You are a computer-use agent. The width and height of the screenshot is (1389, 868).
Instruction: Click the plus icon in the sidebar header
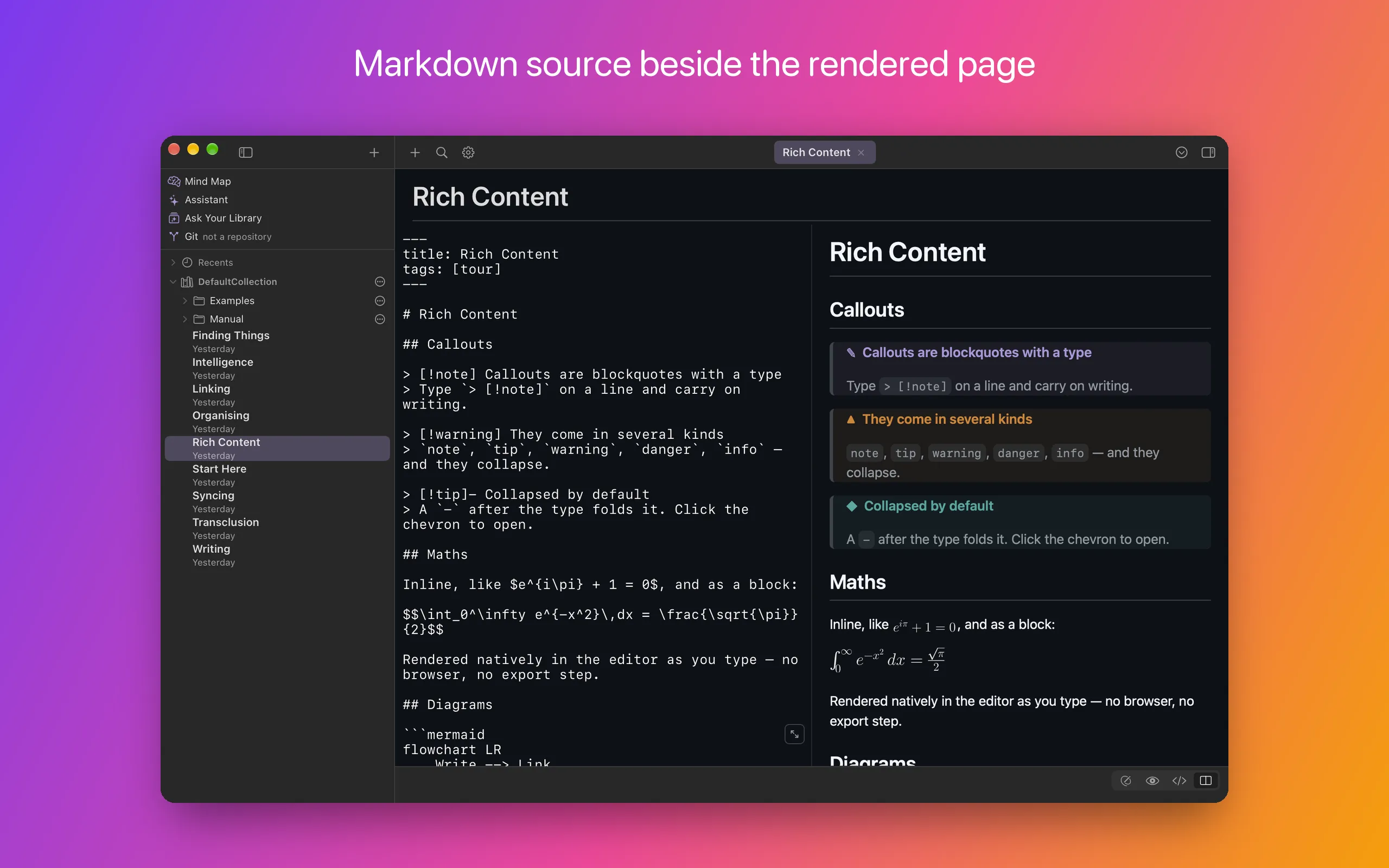tap(374, 152)
